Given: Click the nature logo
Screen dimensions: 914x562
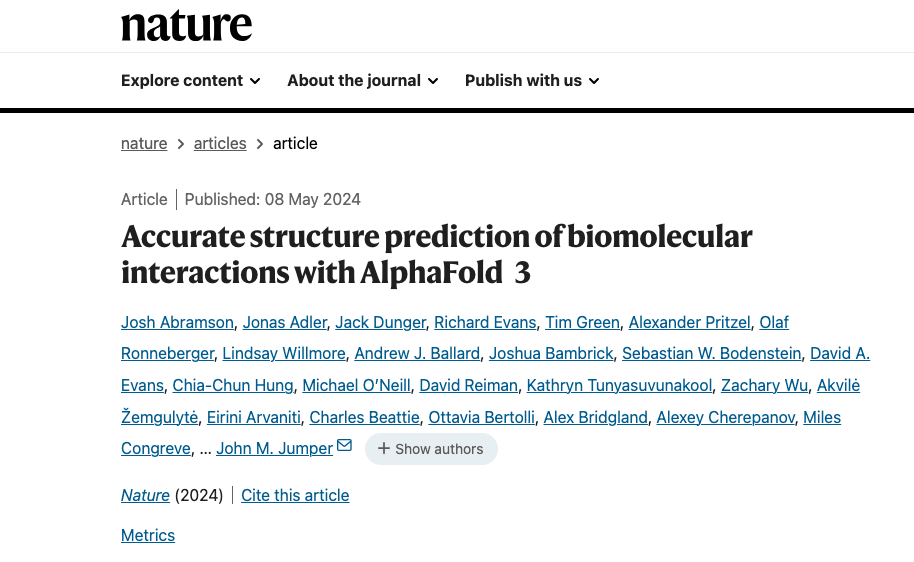Looking at the screenshot, I should coord(187,26).
